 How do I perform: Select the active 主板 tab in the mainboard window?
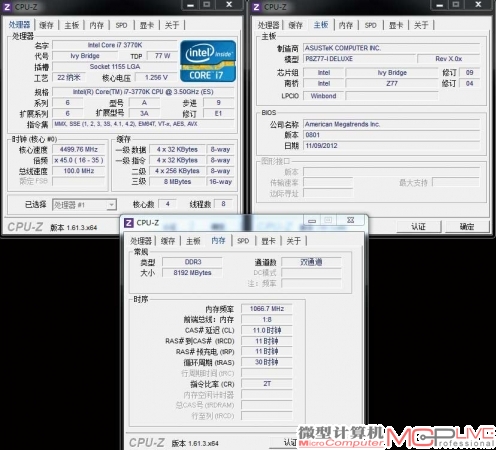321,25
